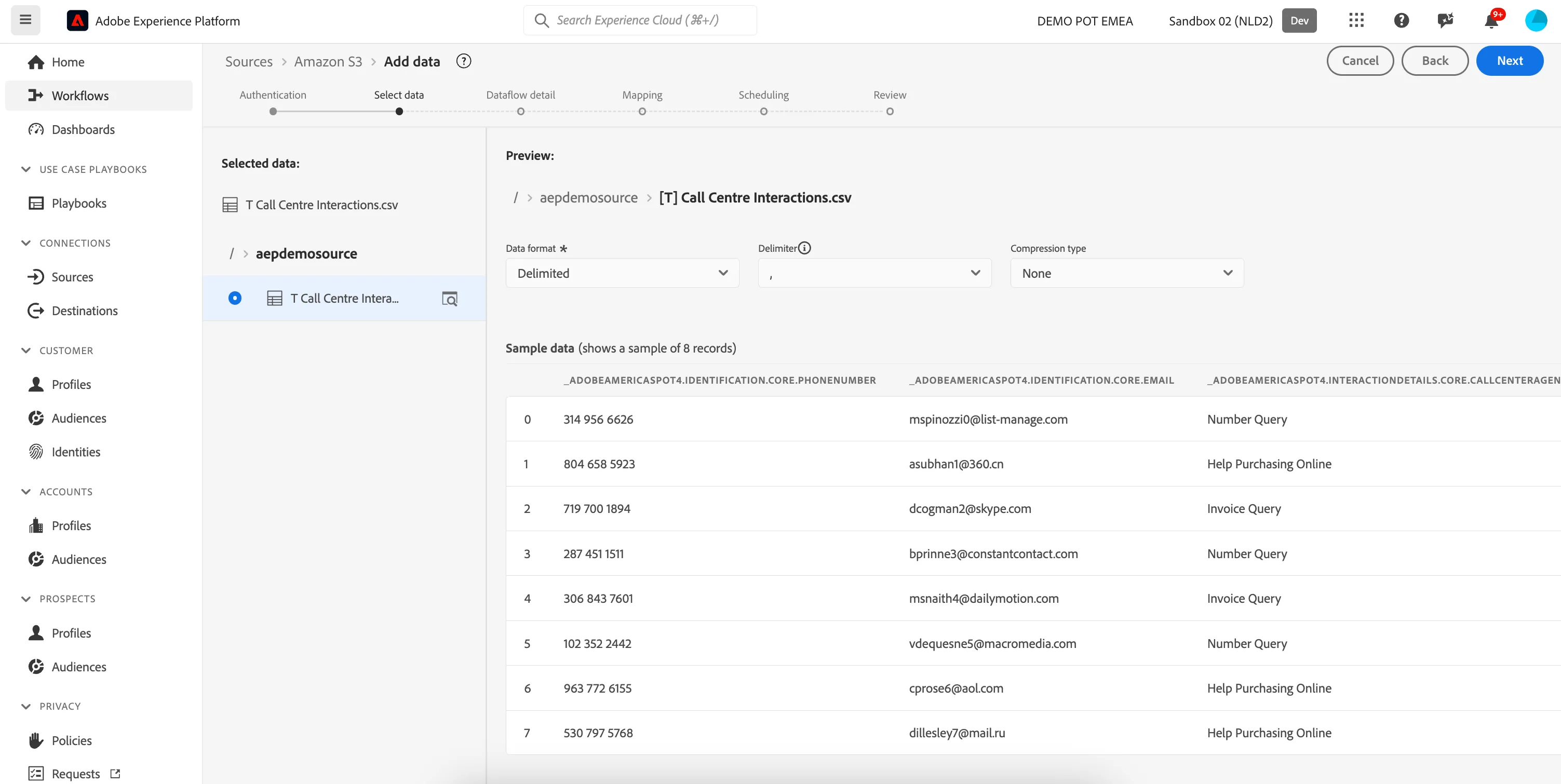This screenshot has width=1561, height=784.
Task: Open the apps grid switcher
Action: click(x=1356, y=21)
